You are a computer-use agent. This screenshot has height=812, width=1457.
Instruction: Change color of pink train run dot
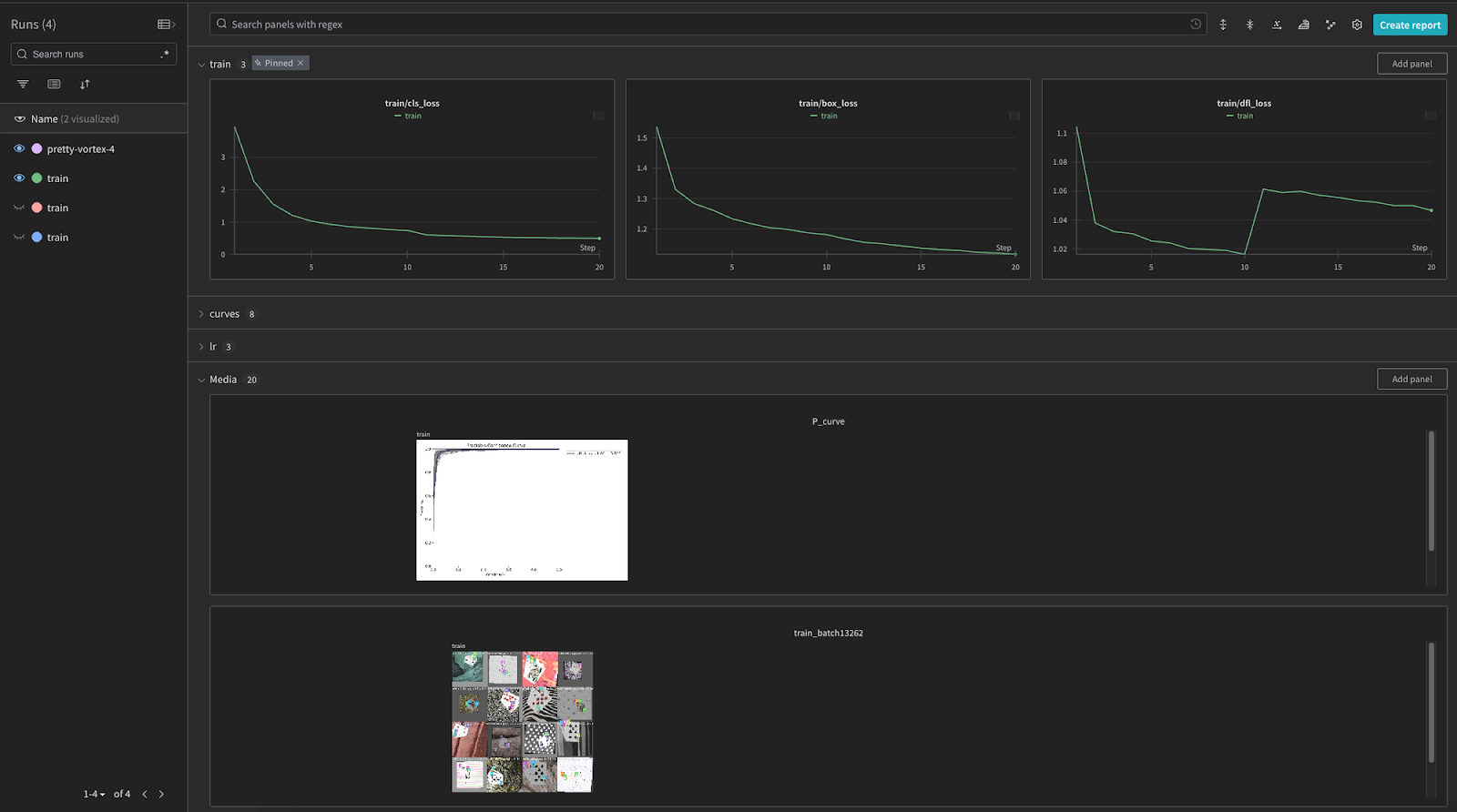(x=37, y=208)
